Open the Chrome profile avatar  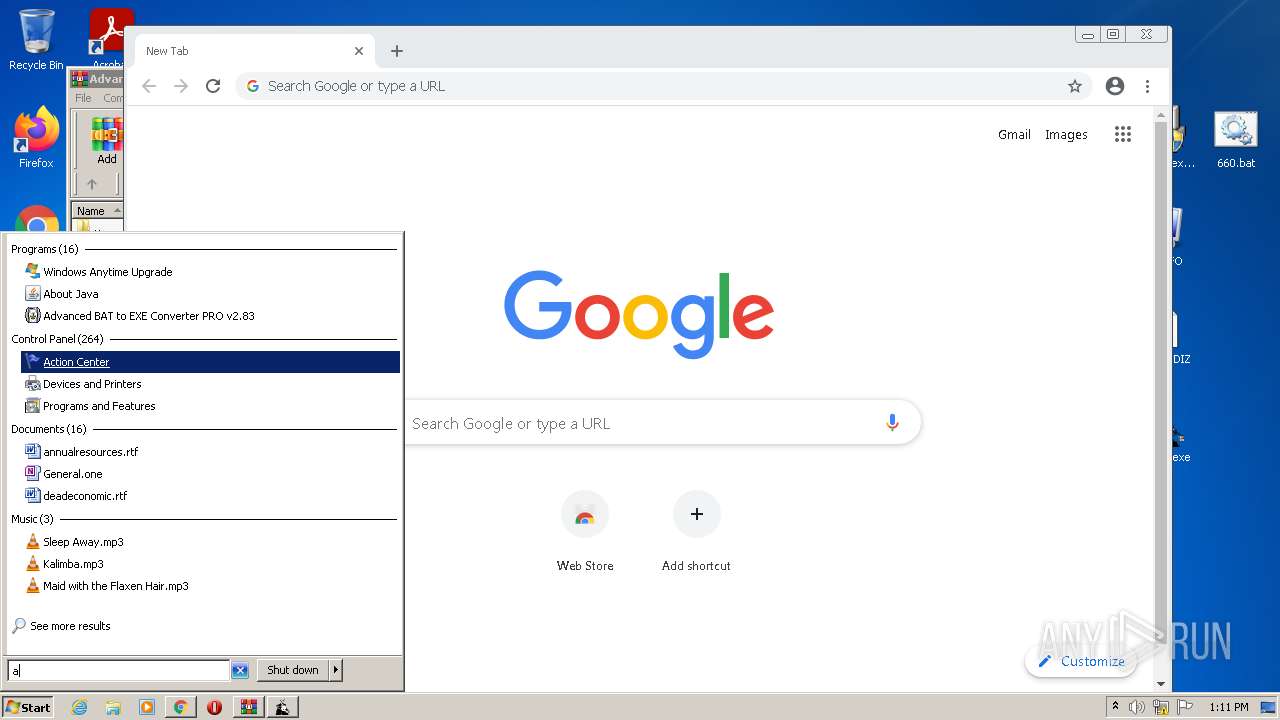(x=1115, y=86)
